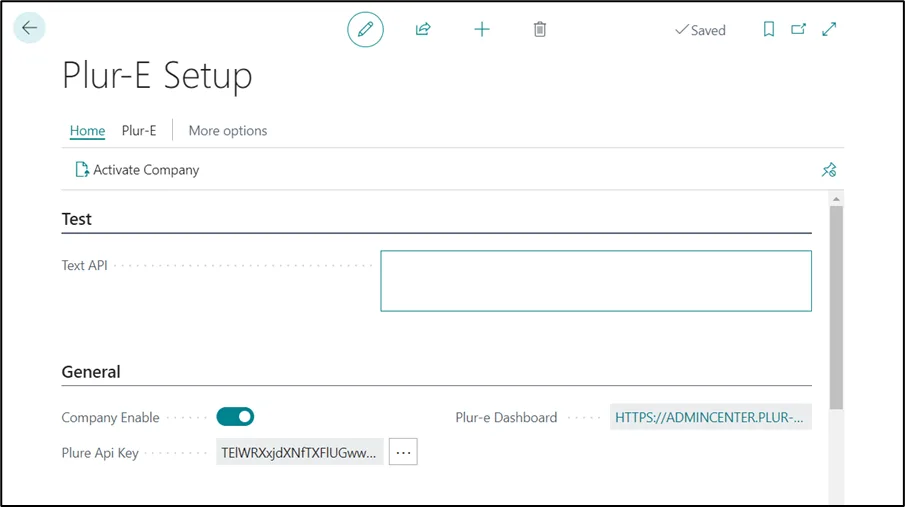Click the Plur-e Dashboard label
The width and height of the screenshot is (905, 507).
tap(506, 417)
